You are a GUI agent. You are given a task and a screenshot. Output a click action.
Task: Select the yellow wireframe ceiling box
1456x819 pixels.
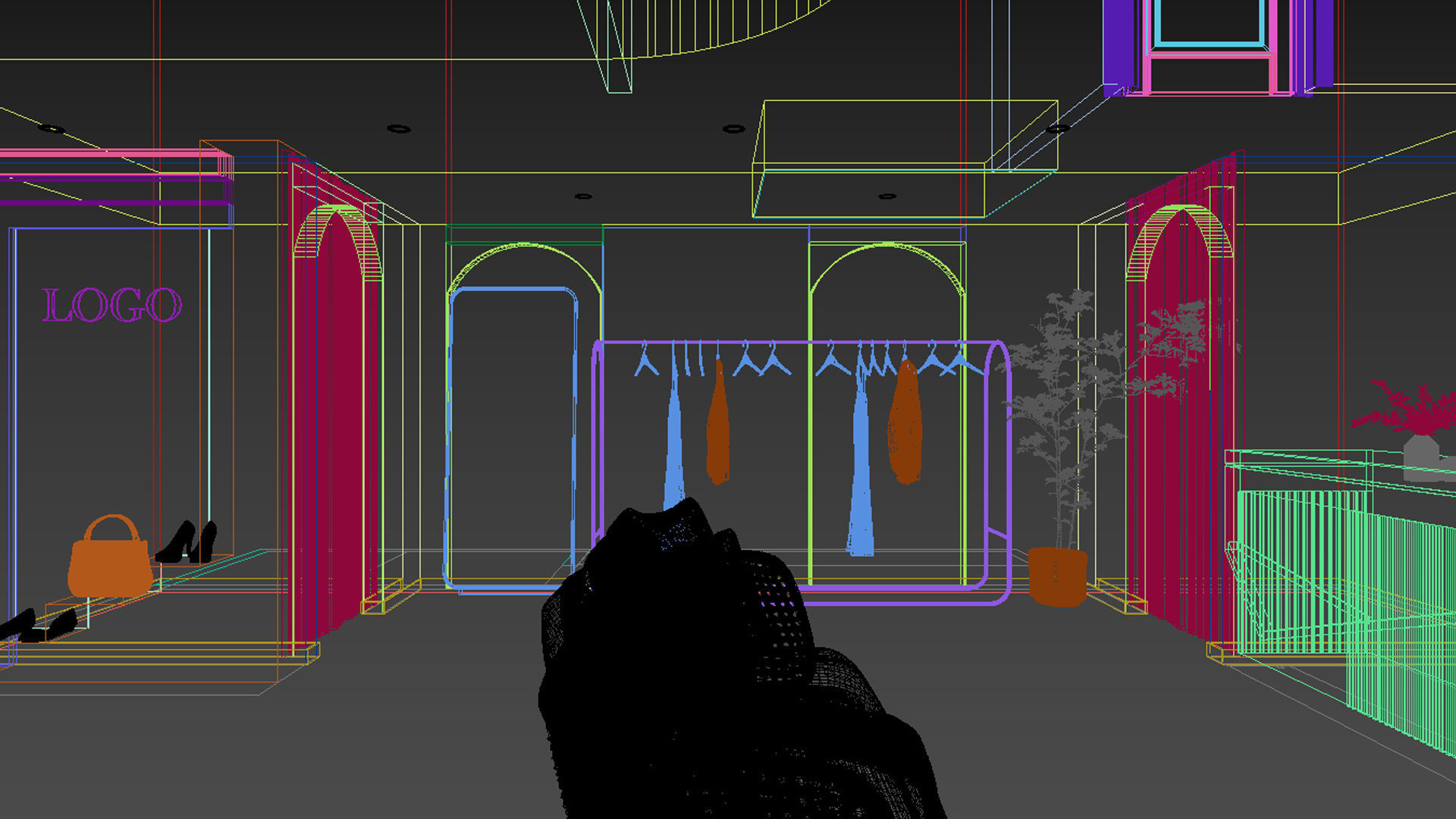tap(905, 159)
